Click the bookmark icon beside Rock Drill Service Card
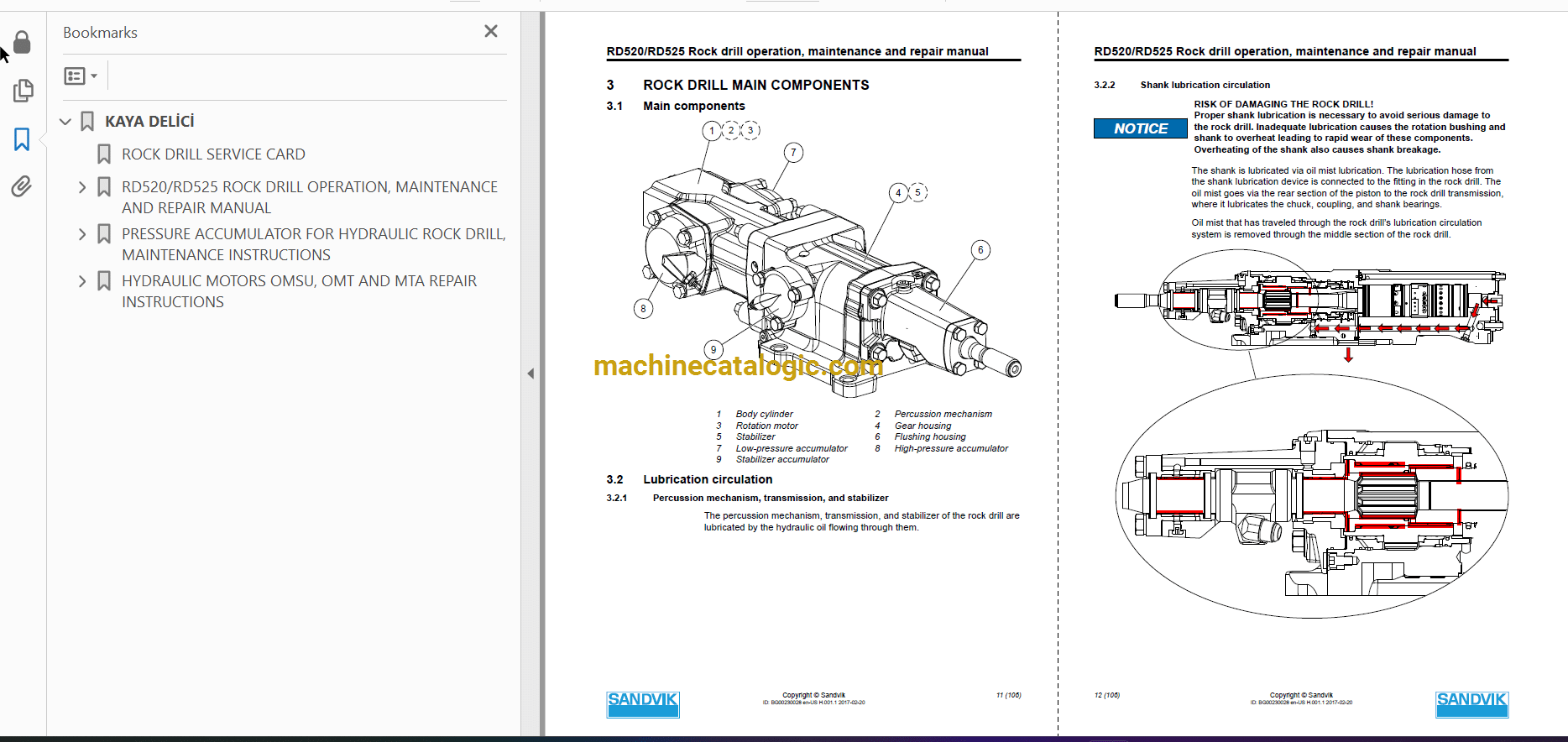Viewport: 1568px width, 742px height. 104,154
